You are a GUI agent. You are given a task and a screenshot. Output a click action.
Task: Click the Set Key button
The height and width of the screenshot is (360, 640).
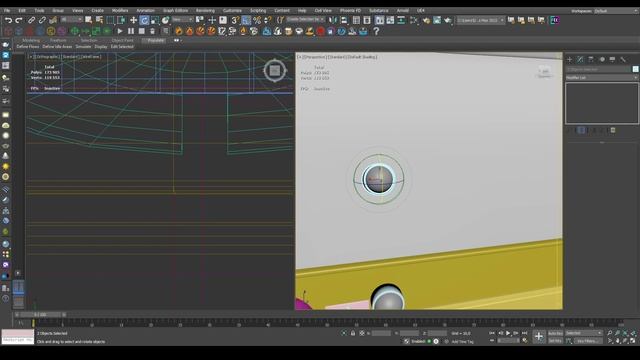point(555,340)
